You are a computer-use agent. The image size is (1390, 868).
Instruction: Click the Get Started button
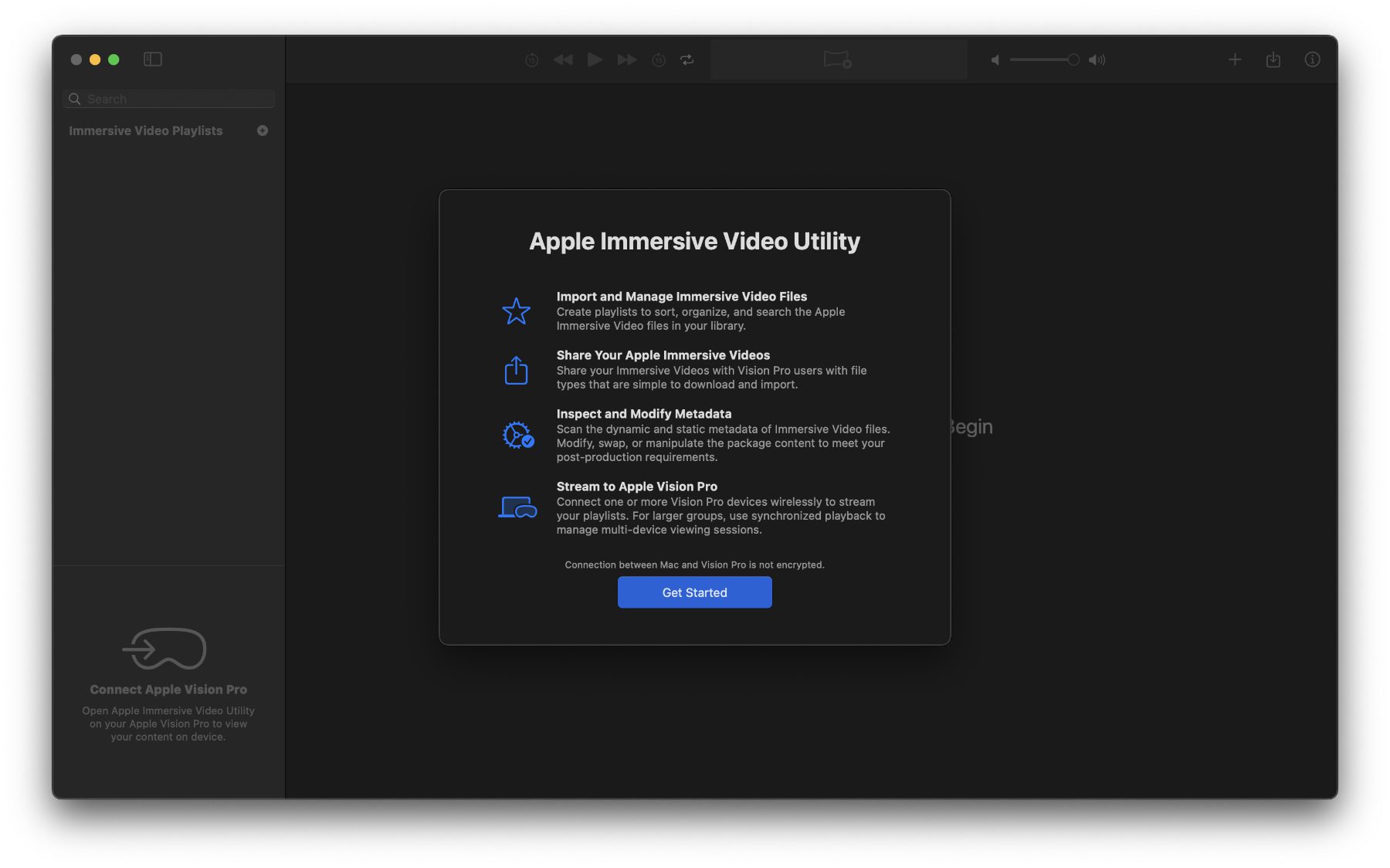(694, 592)
